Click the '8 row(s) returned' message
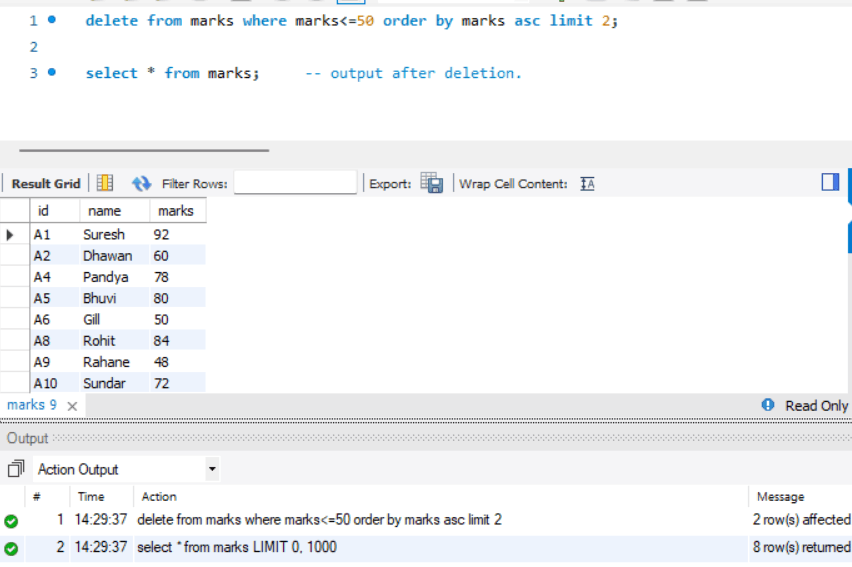The image size is (852, 567). point(801,547)
